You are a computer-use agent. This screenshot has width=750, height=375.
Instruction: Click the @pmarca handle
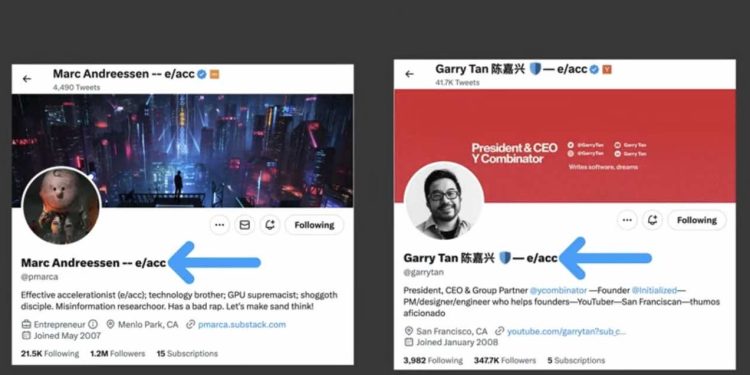[x=40, y=277]
